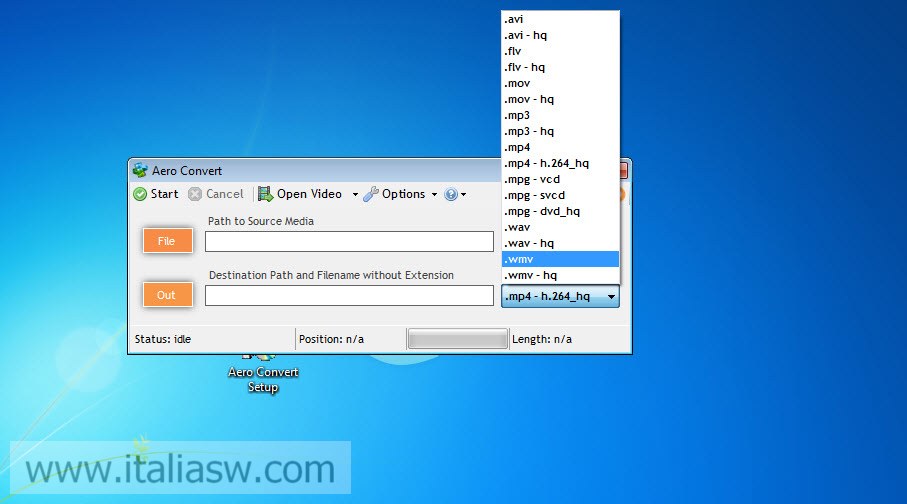
Task: Click the Path to Source Media field
Action: 349,241
